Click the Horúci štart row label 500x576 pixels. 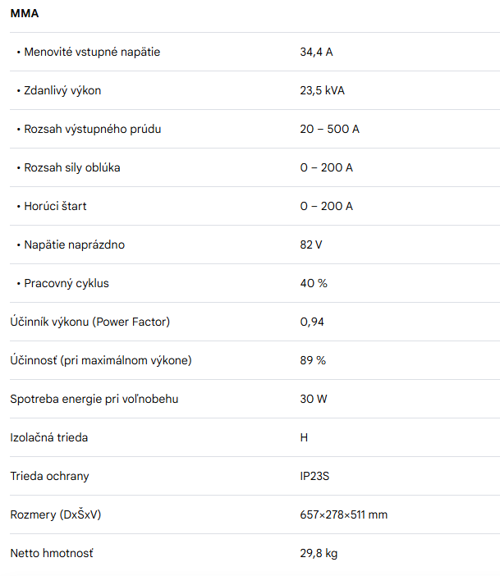coord(55,206)
